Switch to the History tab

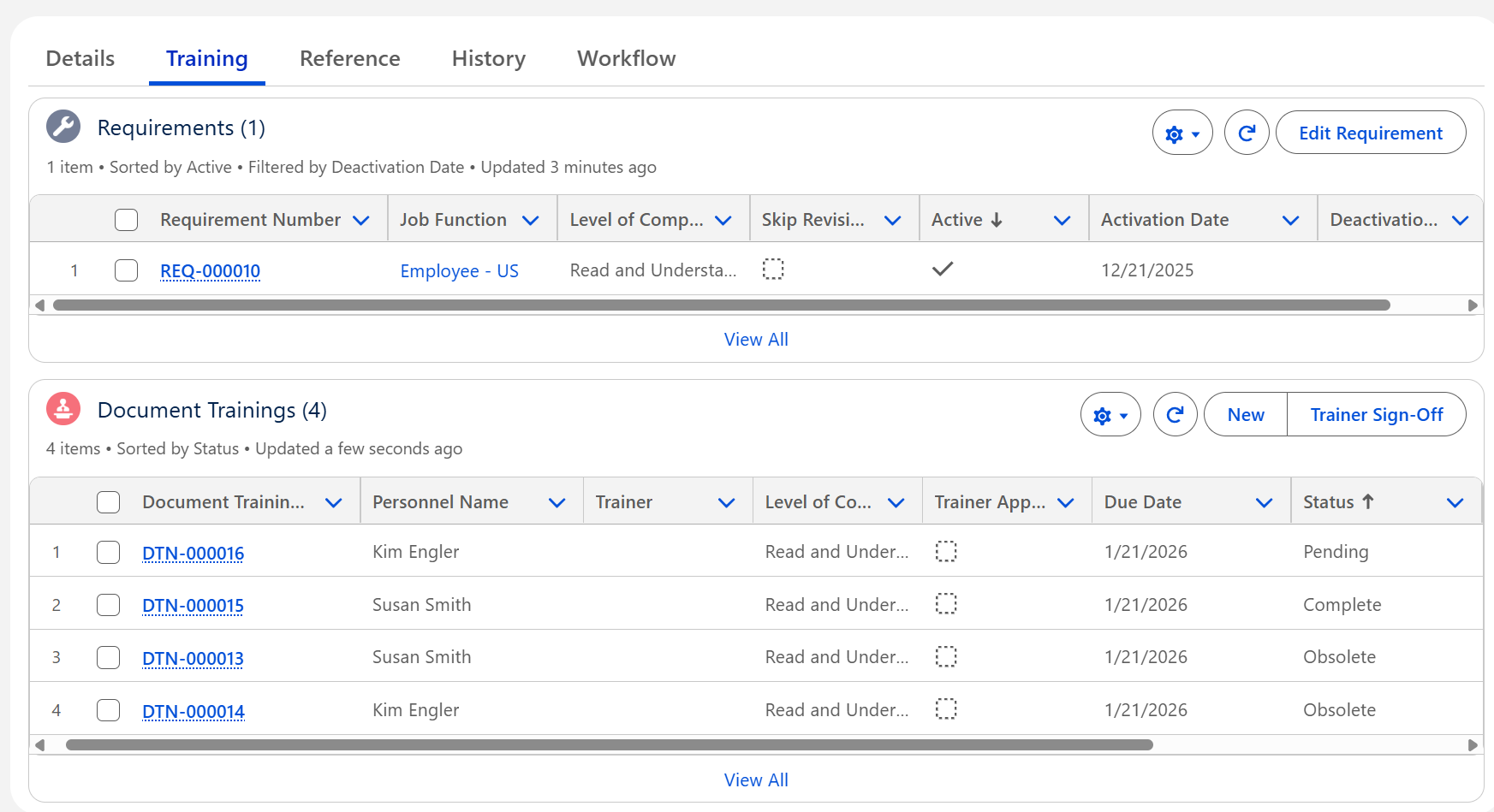pyautogui.click(x=488, y=58)
